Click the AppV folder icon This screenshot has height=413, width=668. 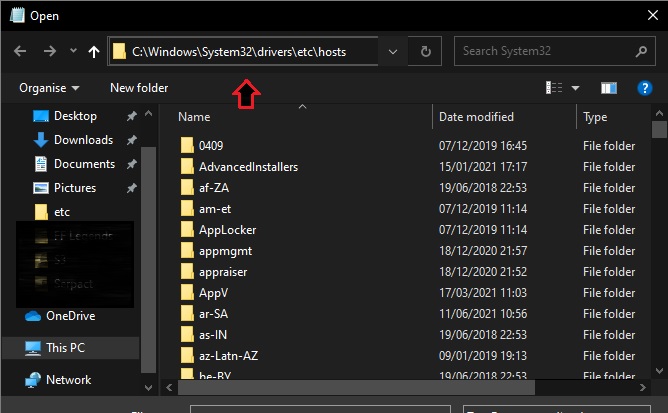(x=187, y=292)
